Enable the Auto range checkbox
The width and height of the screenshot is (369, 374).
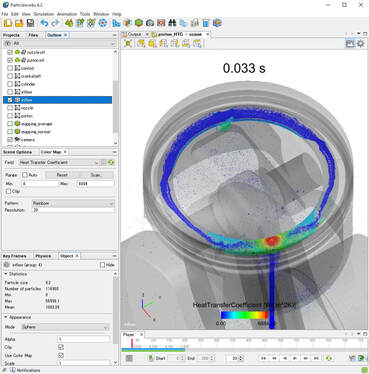click(x=25, y=175)
